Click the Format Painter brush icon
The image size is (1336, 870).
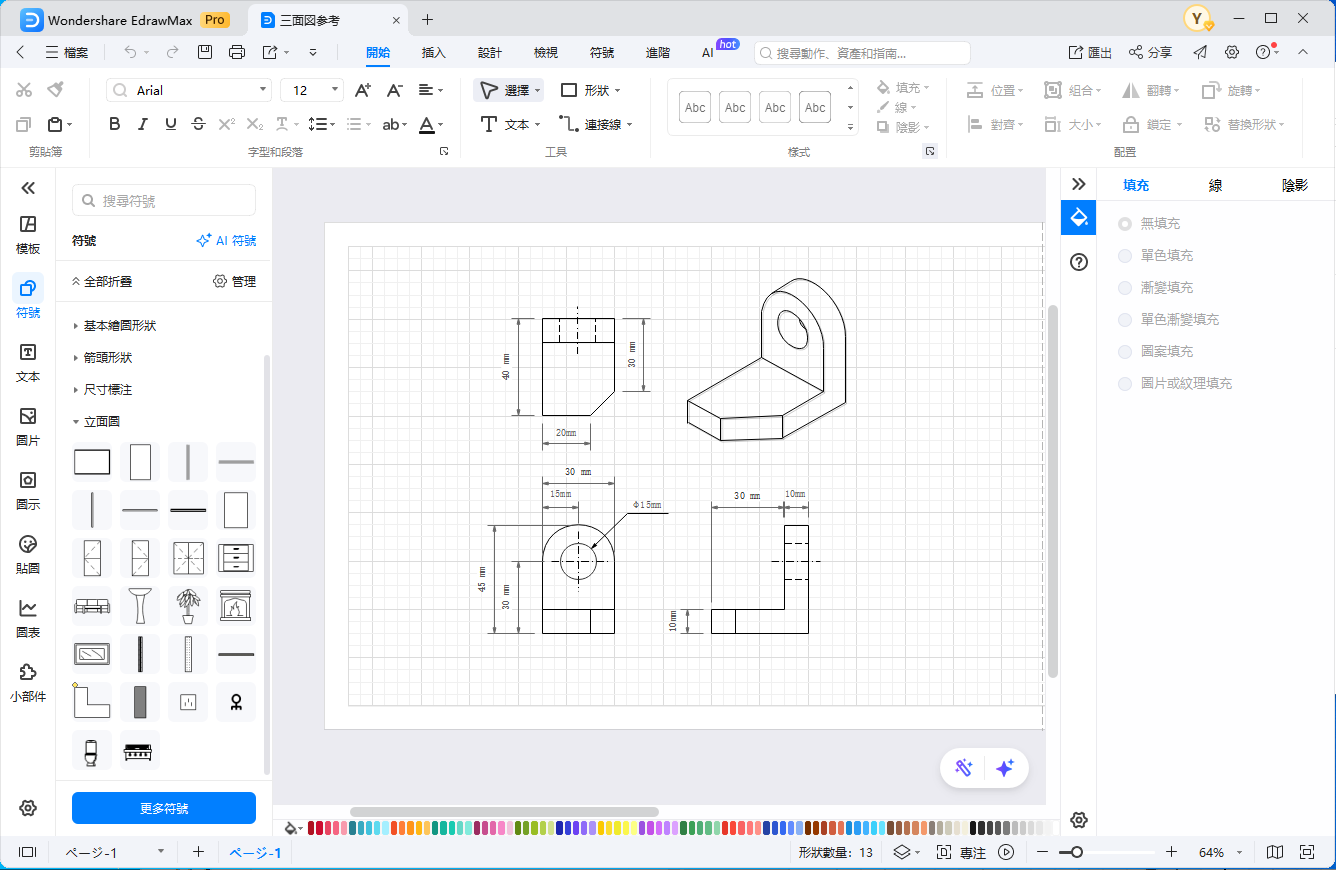pos(55,90)
